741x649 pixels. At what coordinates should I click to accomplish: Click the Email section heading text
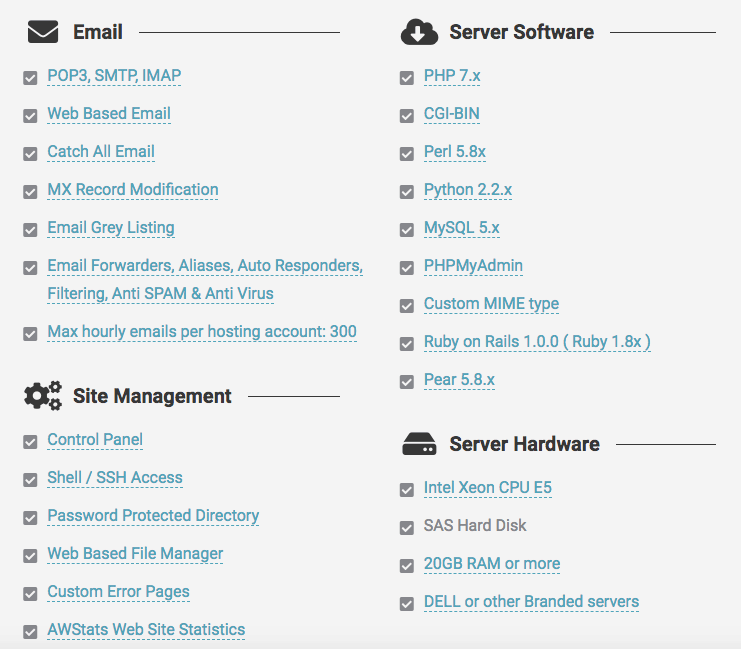pos(98,32)
